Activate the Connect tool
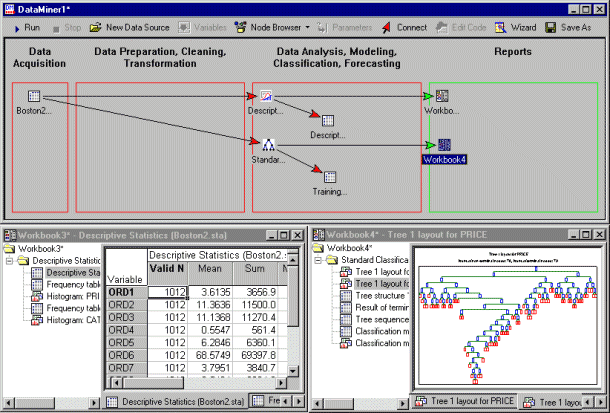 [x=404, y=28]
